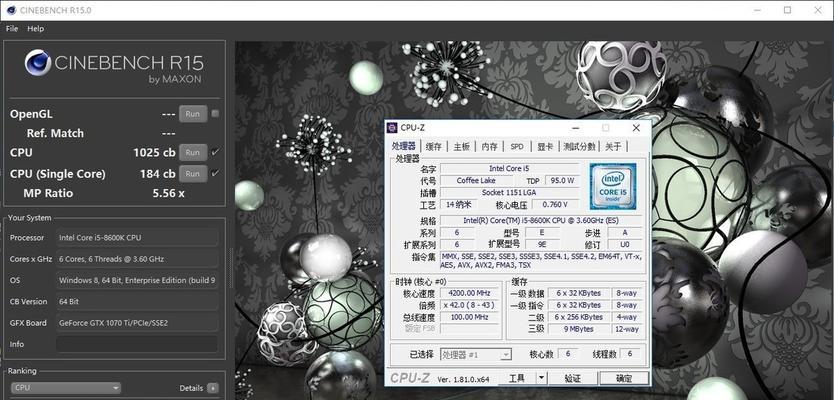This screenshot has height=400, width=834.
Task: Click the 二级 cache value 6 x 256 KBytes
Action: click(x=578, y=318)
